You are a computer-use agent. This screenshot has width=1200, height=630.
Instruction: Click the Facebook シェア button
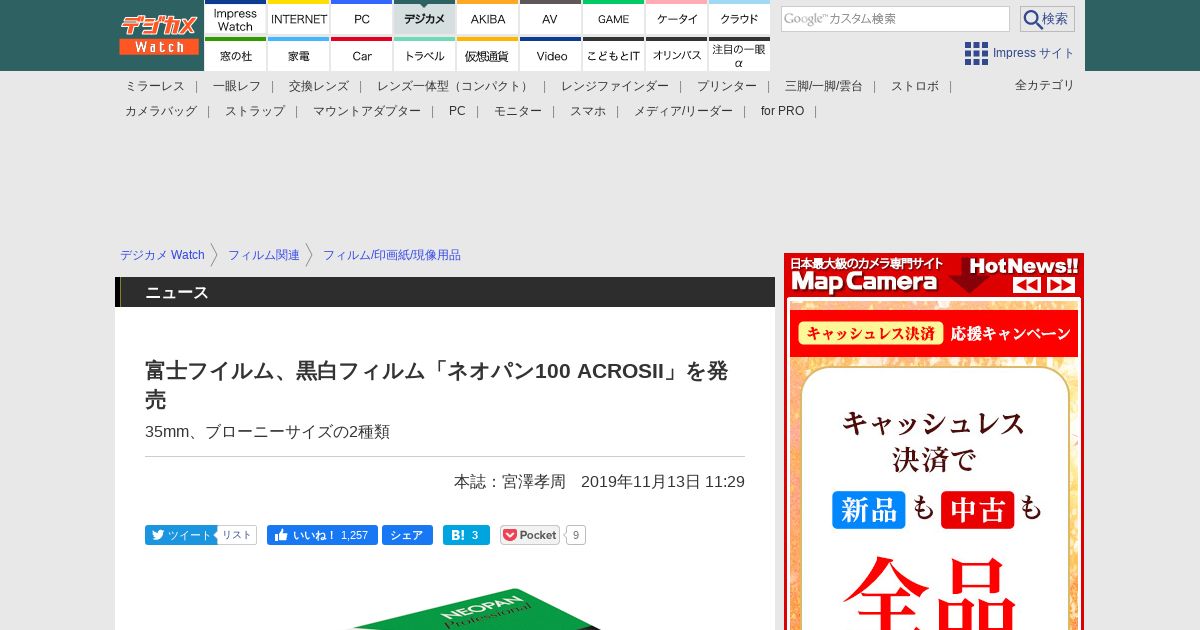[407, 535]
